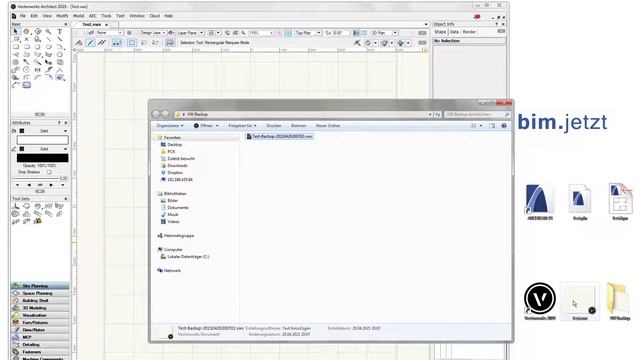The width and height of the screenshot is (640, 360).
Task: Click the Lasso Marquee mode icon
Action: coord(144,42)
